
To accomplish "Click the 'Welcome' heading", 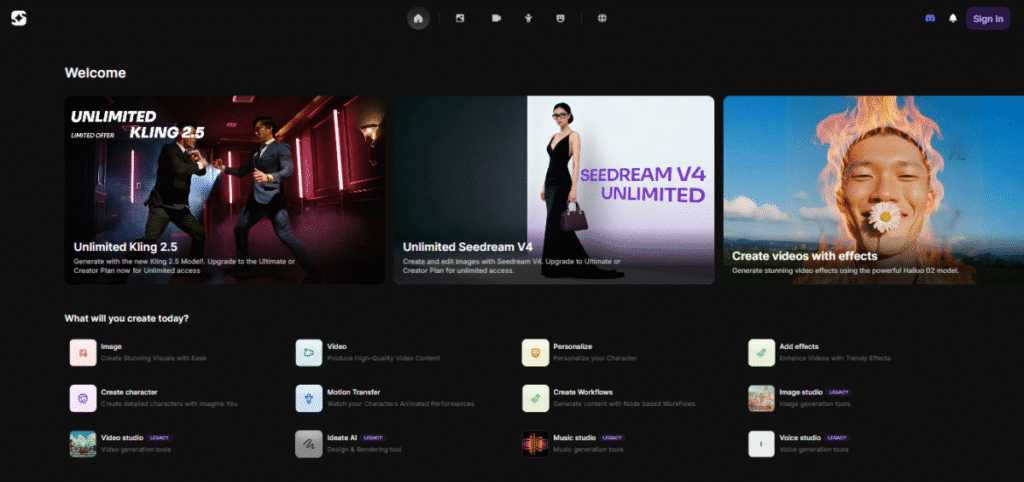I will pos(95,73).
